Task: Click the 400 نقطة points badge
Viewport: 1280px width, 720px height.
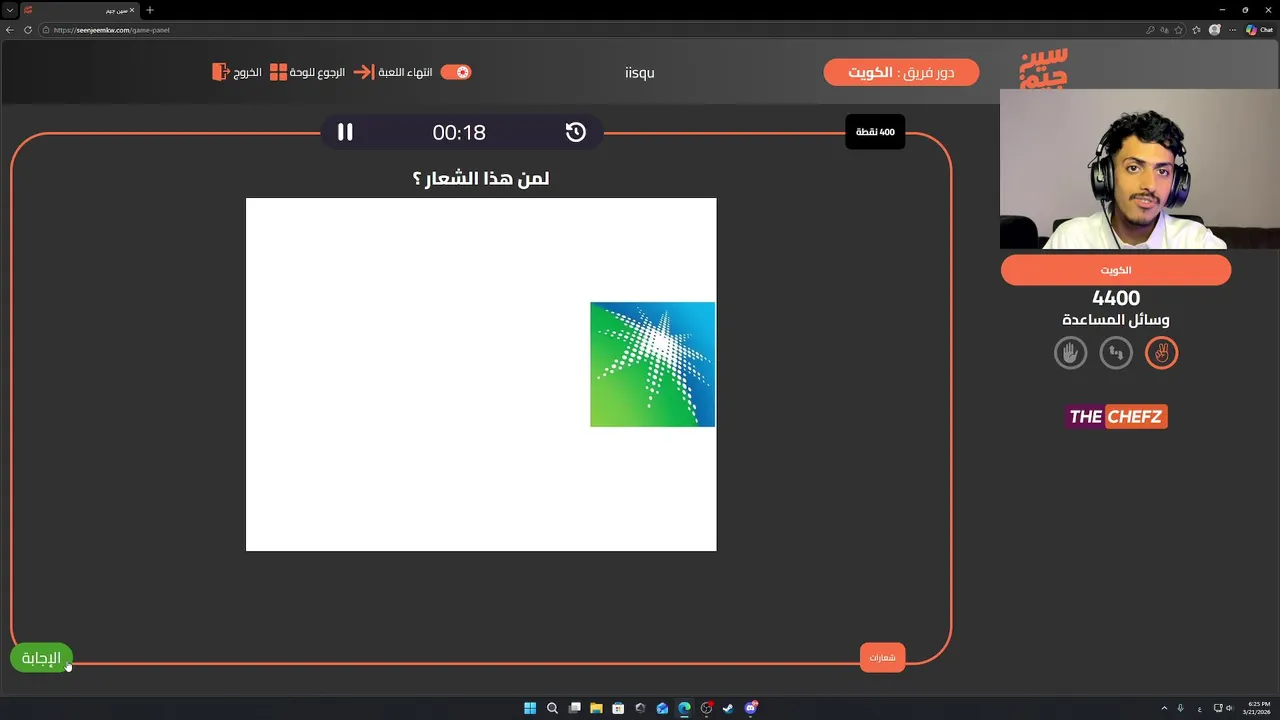Action: click(875, 132)
